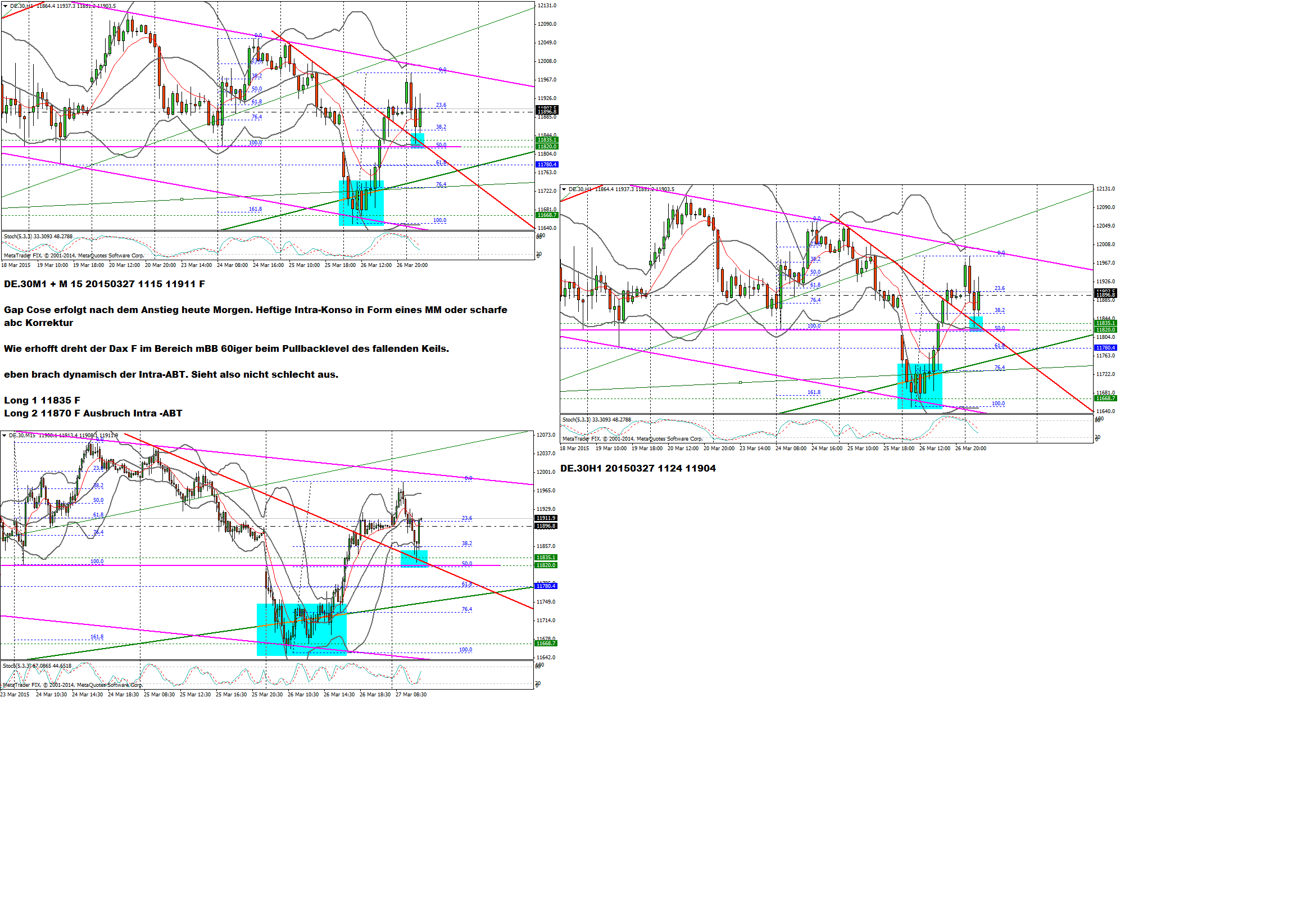Viewport: 1306px width, 924px height.
Task: Click the '27 Mar 08:30' time axis label in the M15 chart
Action: click(x=411, y=694)
